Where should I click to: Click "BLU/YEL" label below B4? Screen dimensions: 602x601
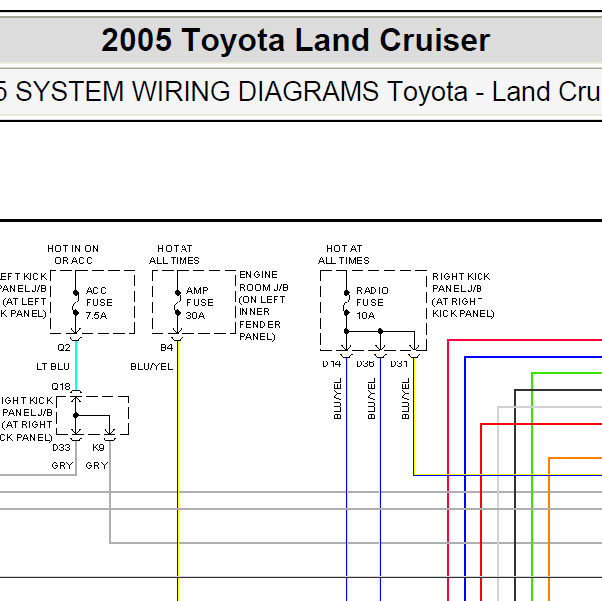point(152,367)
